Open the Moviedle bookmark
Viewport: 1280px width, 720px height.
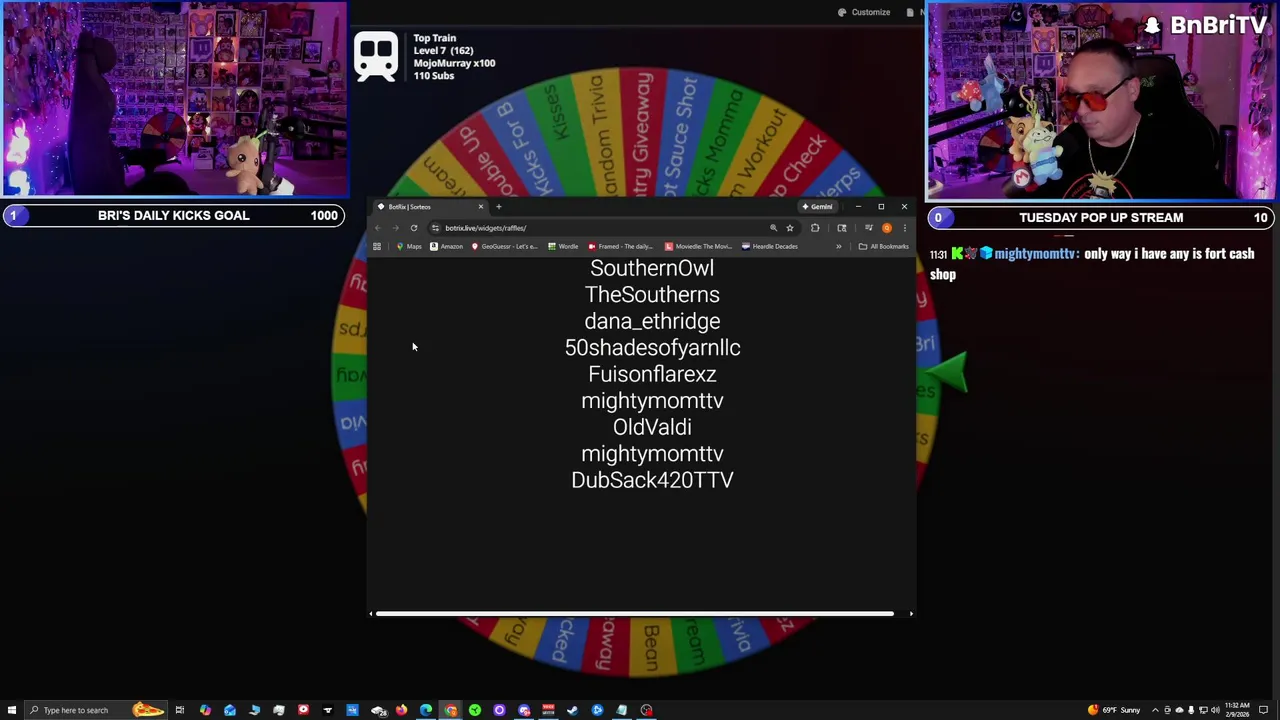(x=698, y=246)
